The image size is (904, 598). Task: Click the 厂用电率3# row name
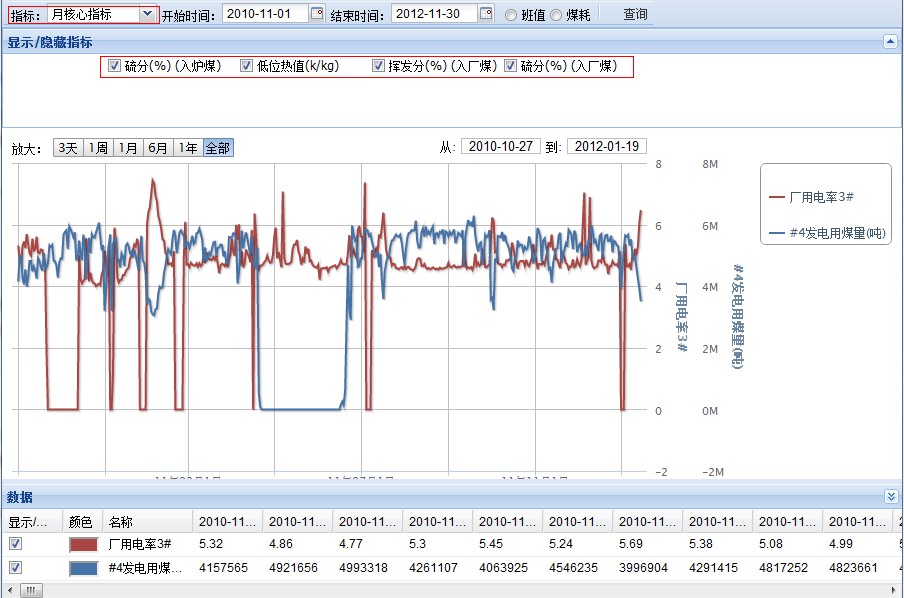[140, 544]
